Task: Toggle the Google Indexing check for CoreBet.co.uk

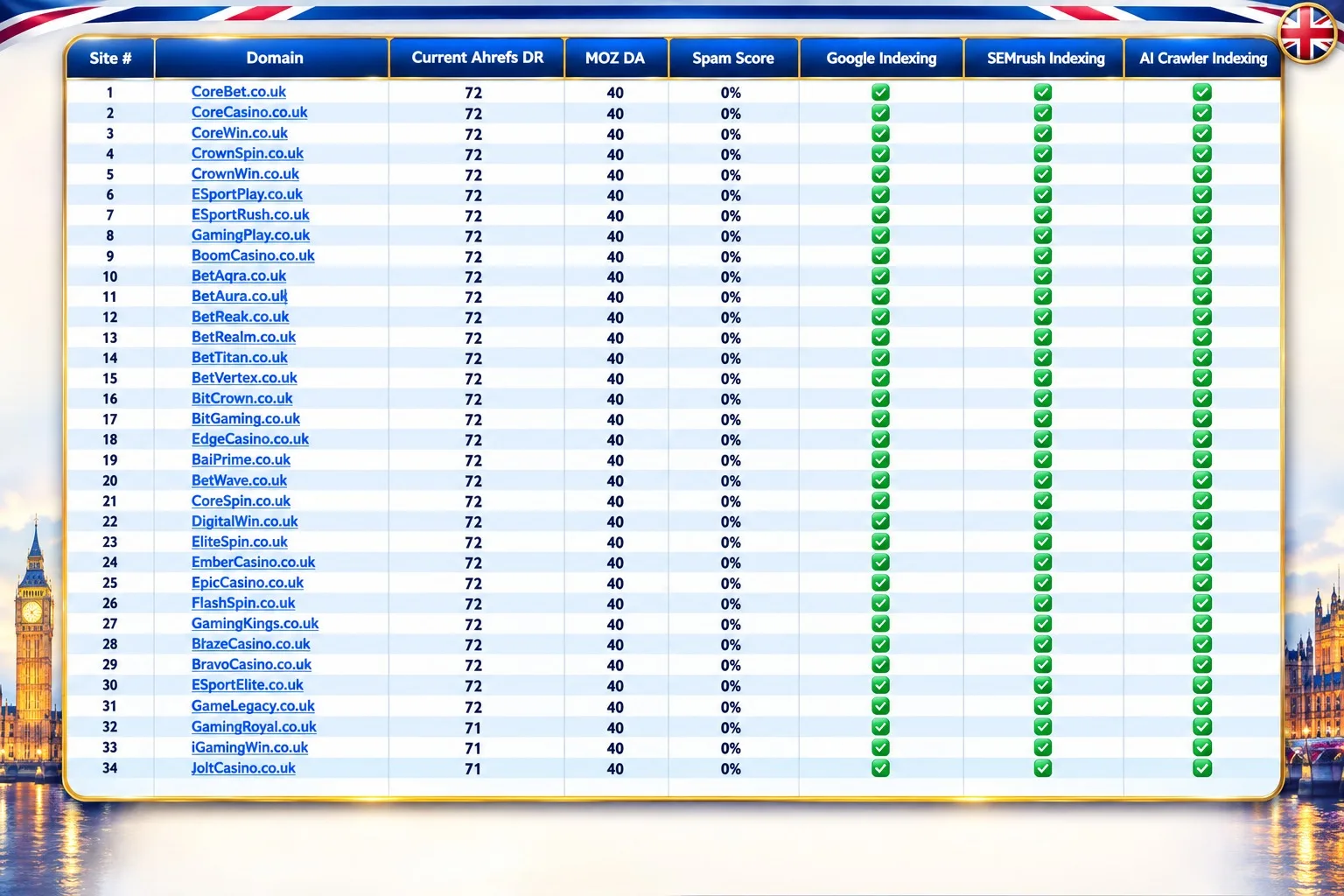Action: tap(880, 92)
